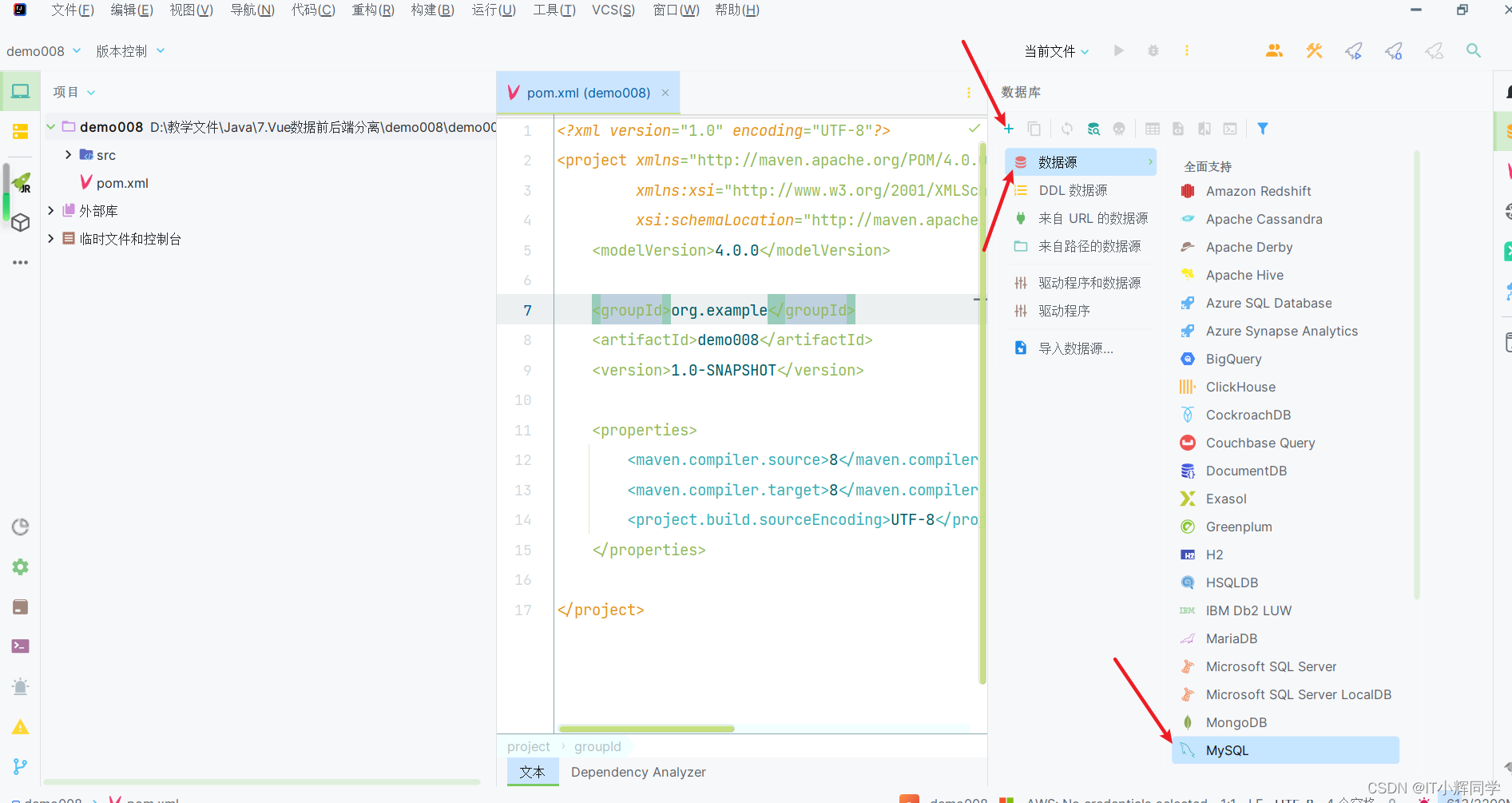Click the search magnifier icon
Viewport: 1512px width, 803px height.
(x=1474, y=50)
